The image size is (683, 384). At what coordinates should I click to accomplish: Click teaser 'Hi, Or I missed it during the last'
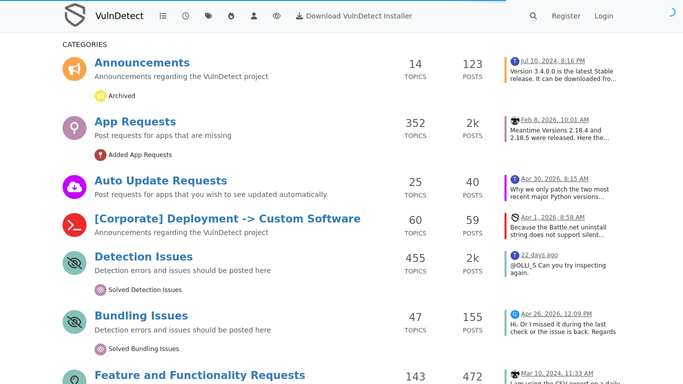[x=558, y=324]
